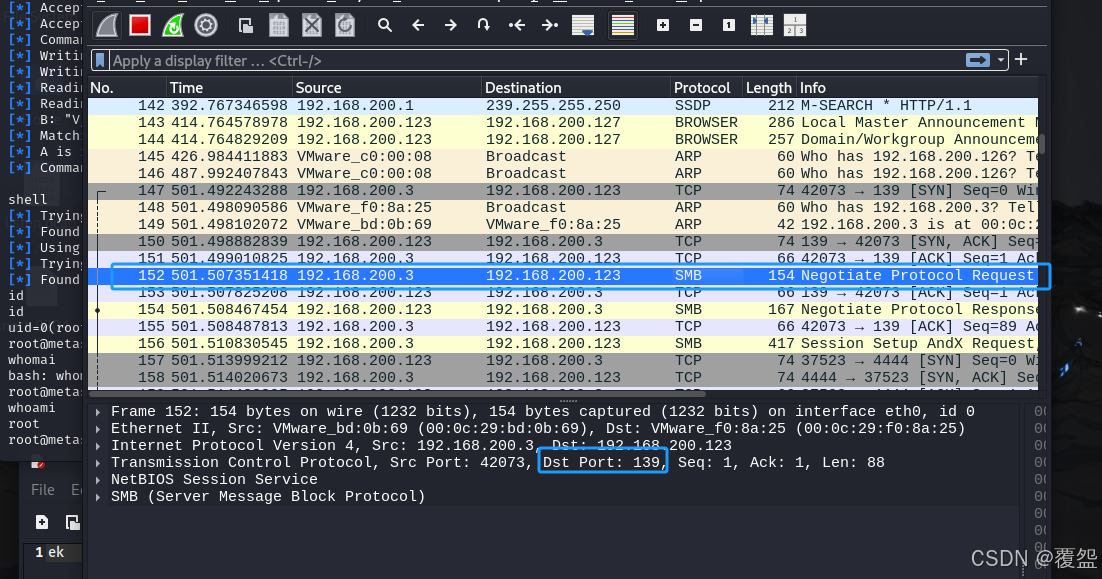Zoom out main window text
This screenshot has height=579, width=1102.
[x=696, y=25]
